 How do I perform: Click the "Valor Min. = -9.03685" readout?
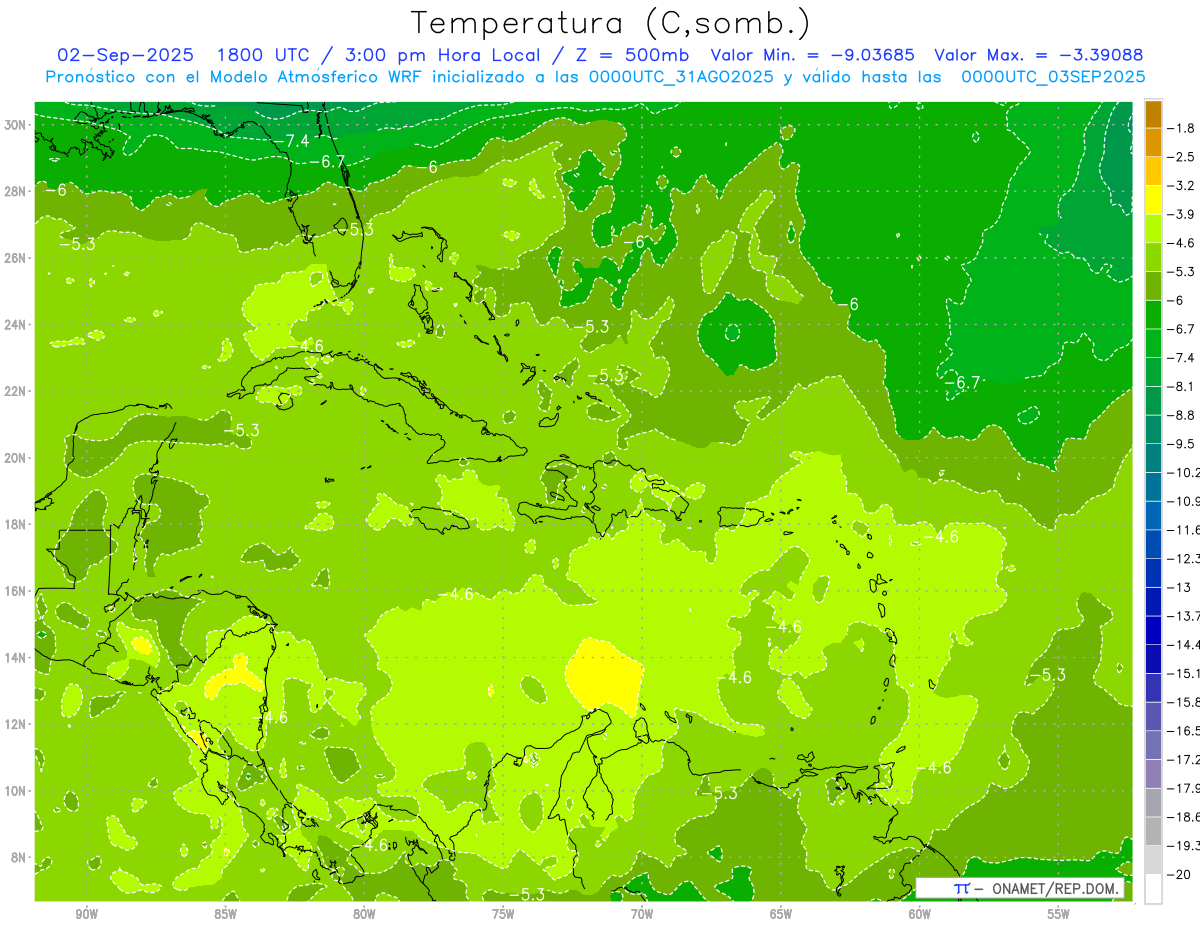814,55
